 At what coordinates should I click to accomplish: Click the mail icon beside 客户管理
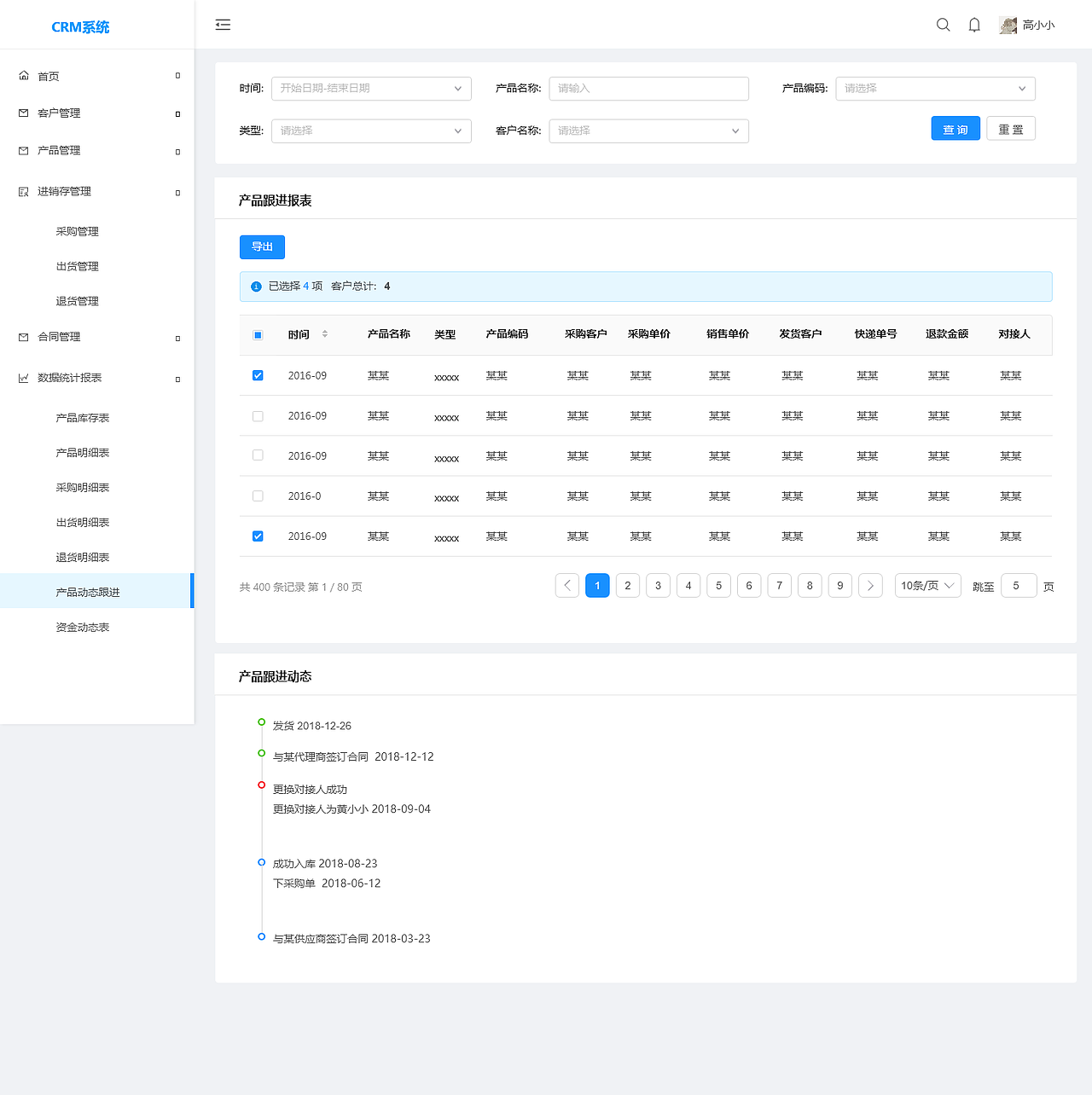click(x=24, y=113)
